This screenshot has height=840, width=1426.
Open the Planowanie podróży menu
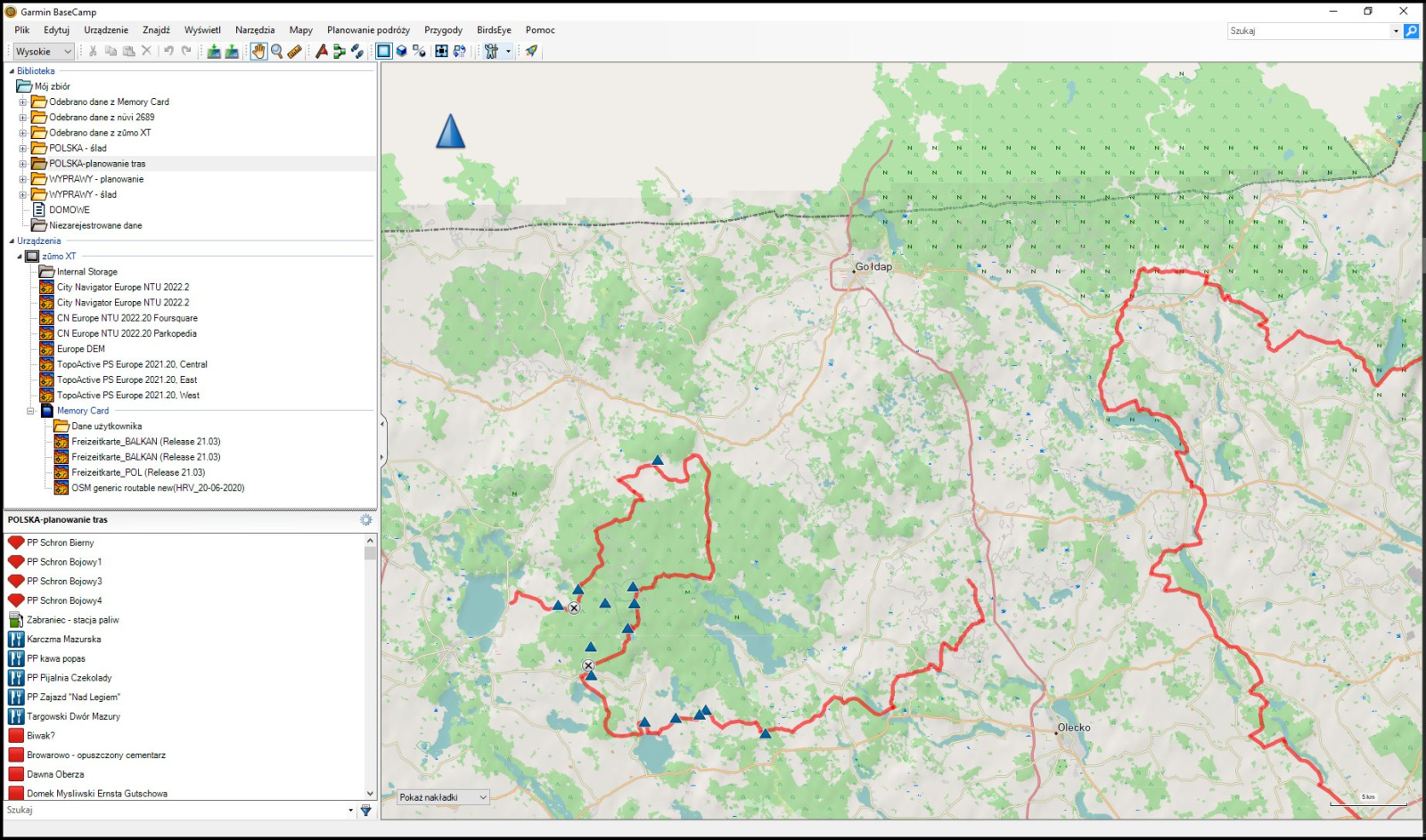tap(368, 30)
